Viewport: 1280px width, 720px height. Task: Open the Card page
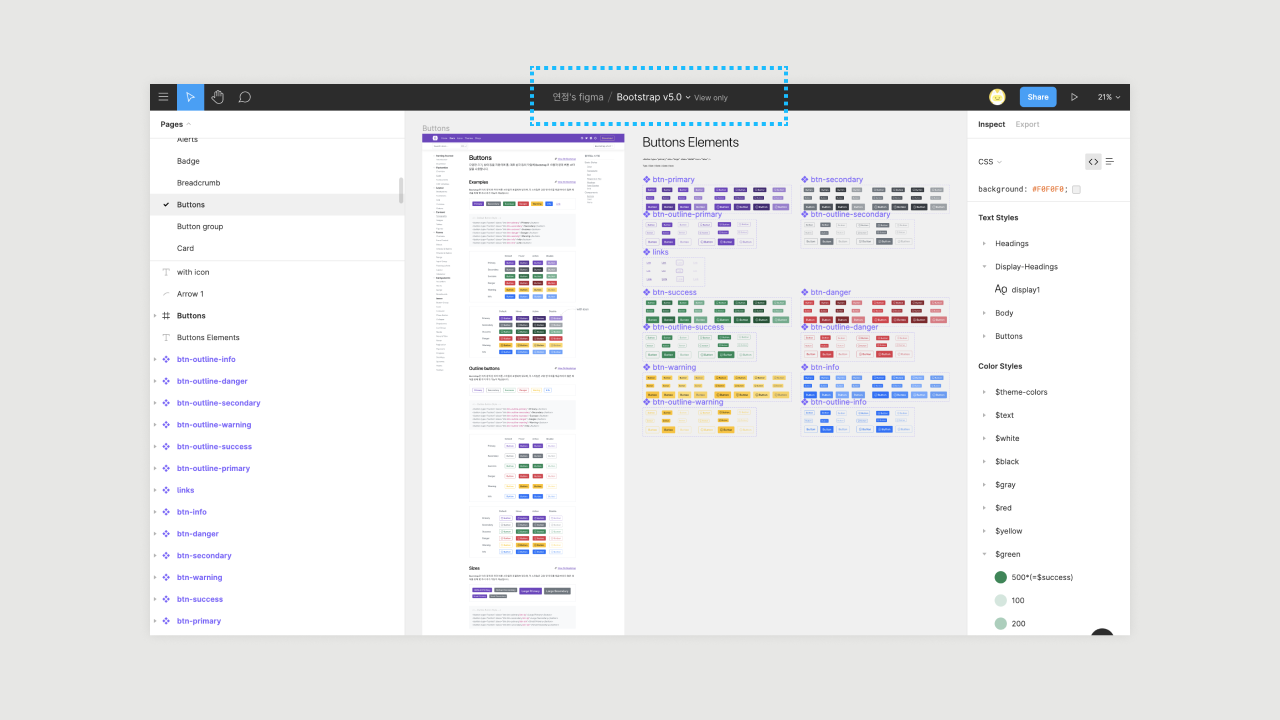click(x=185, y=248)
